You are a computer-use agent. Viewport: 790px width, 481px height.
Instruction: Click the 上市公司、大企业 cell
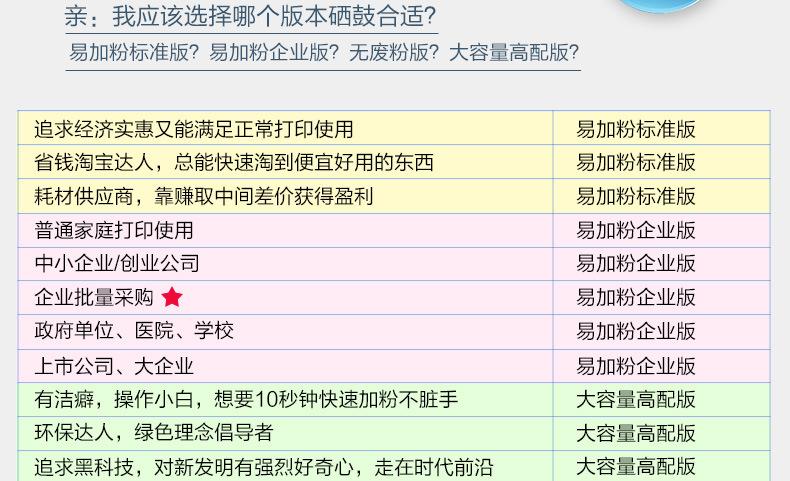pos(114,366)
